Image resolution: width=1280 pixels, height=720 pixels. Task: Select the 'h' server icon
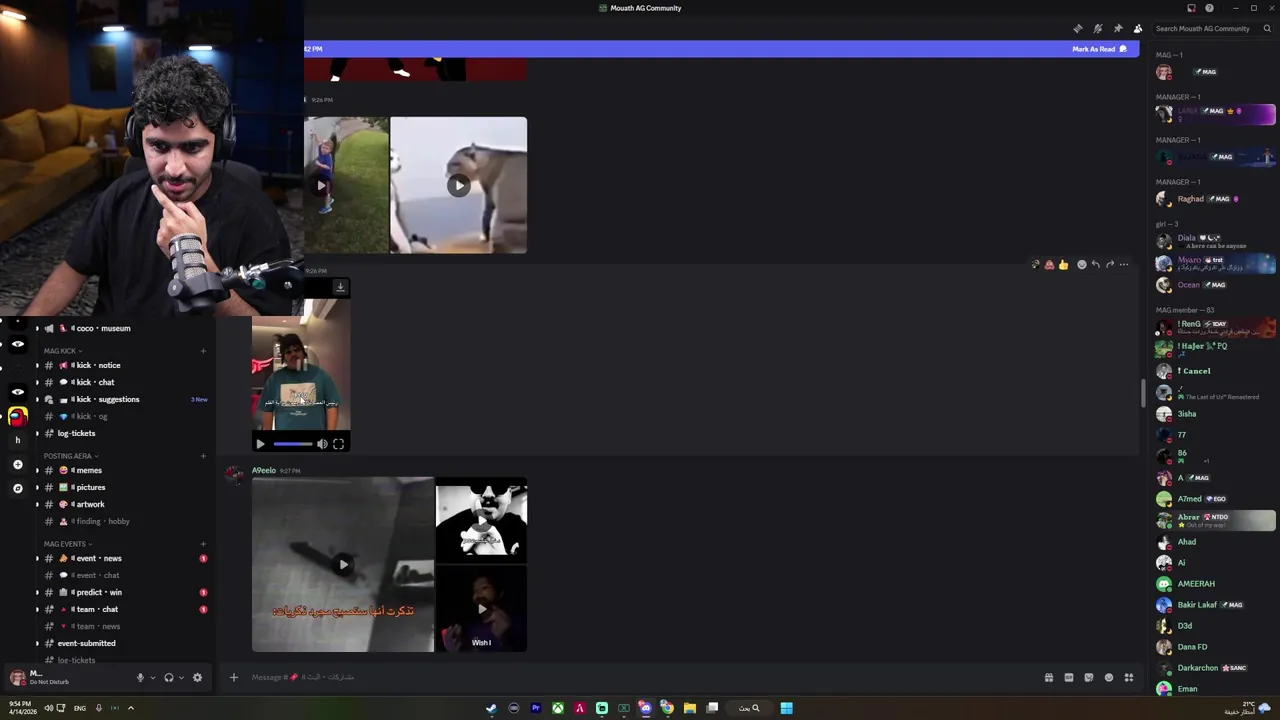point(17,440)
